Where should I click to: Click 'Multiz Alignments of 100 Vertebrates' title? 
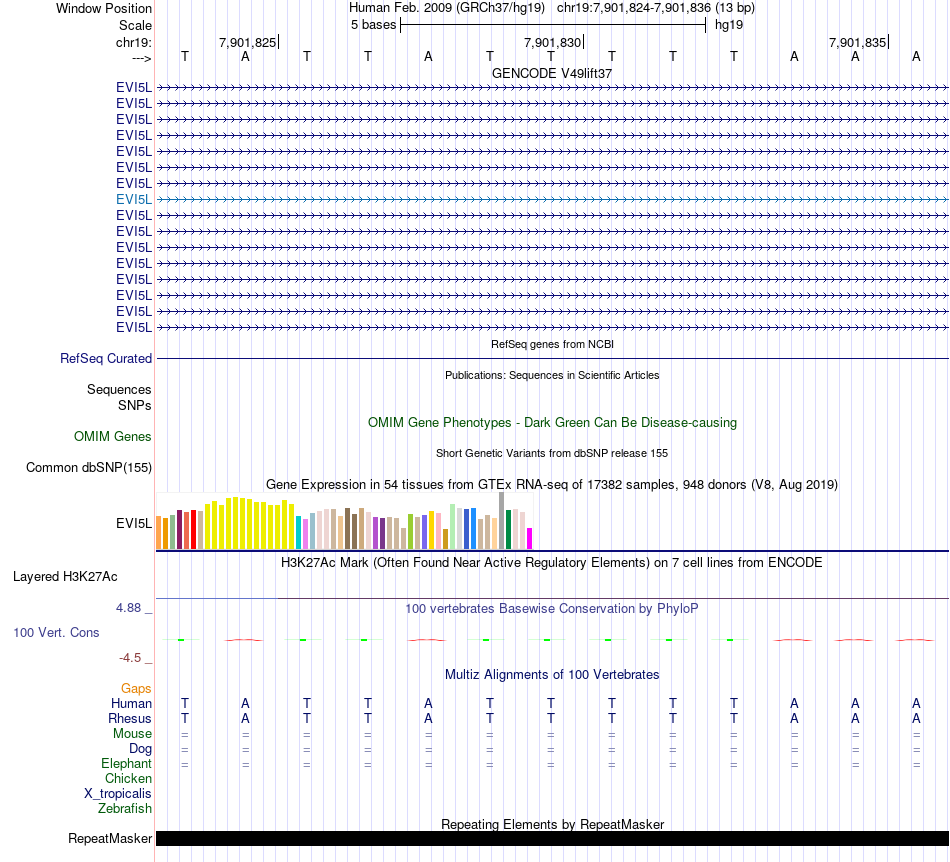[552, 675]
